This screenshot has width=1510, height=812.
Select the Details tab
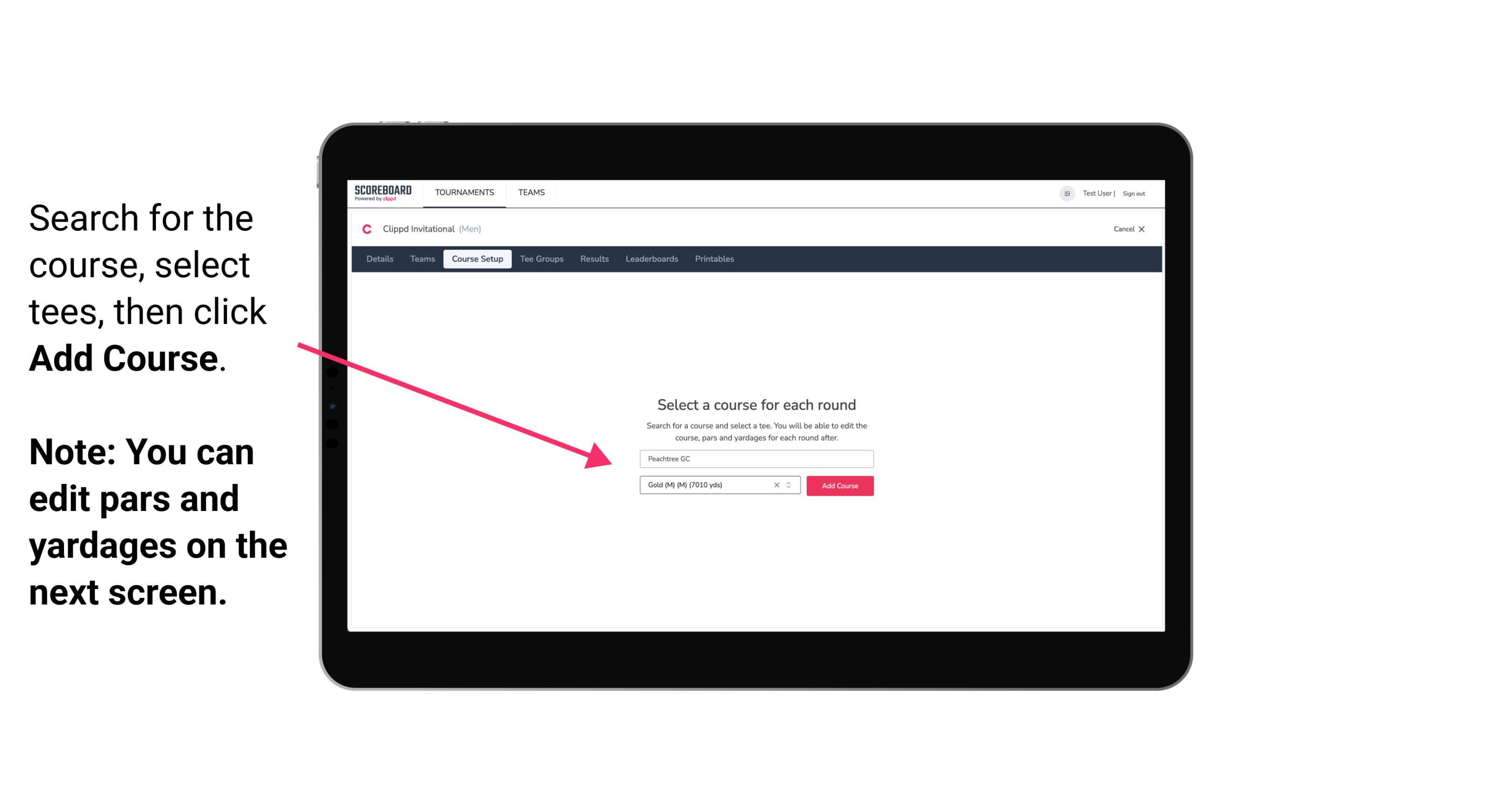pyautogui.click(x=378, y=259)
